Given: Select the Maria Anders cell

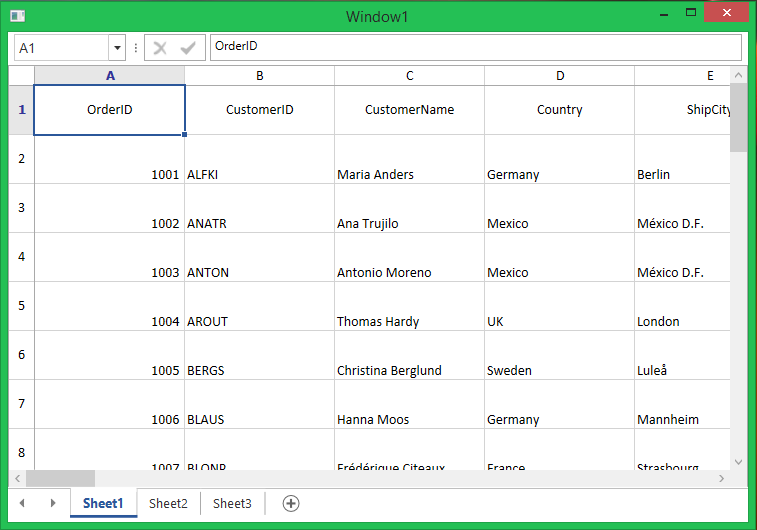Looking at the screenshot, I should point(409,159).
